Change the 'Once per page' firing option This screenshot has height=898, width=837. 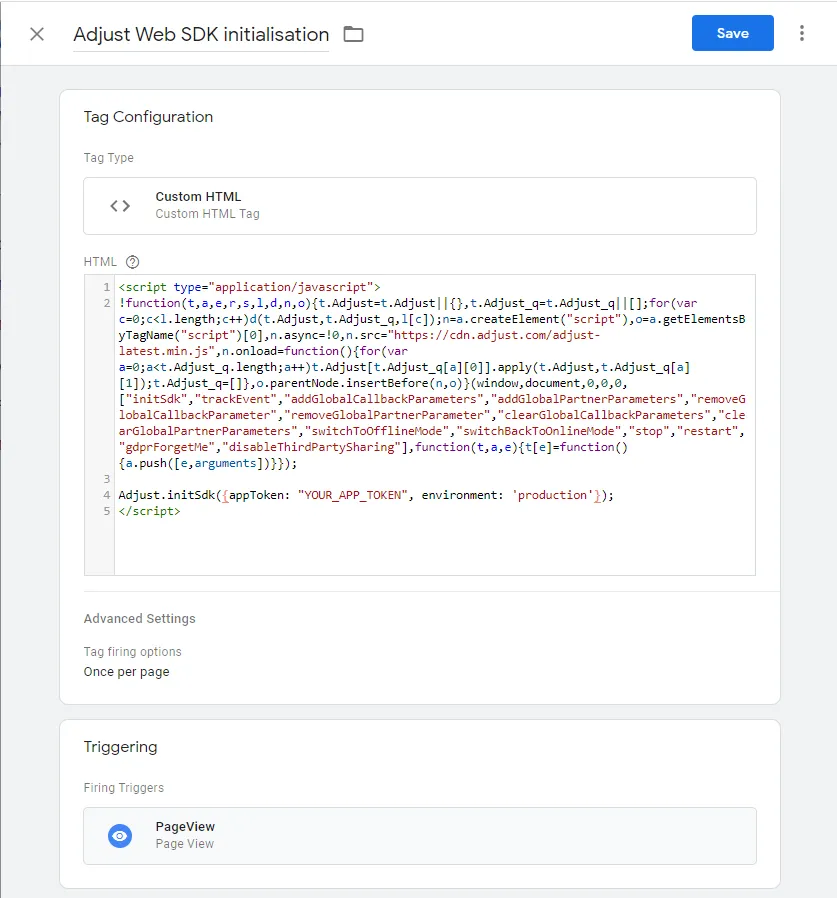pos(127,672)
